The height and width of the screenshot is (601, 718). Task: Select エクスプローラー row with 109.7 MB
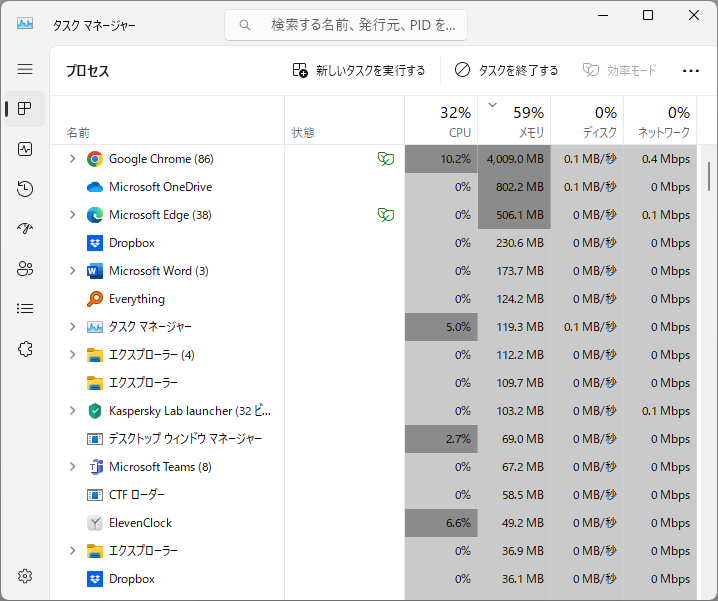[373, 382]
